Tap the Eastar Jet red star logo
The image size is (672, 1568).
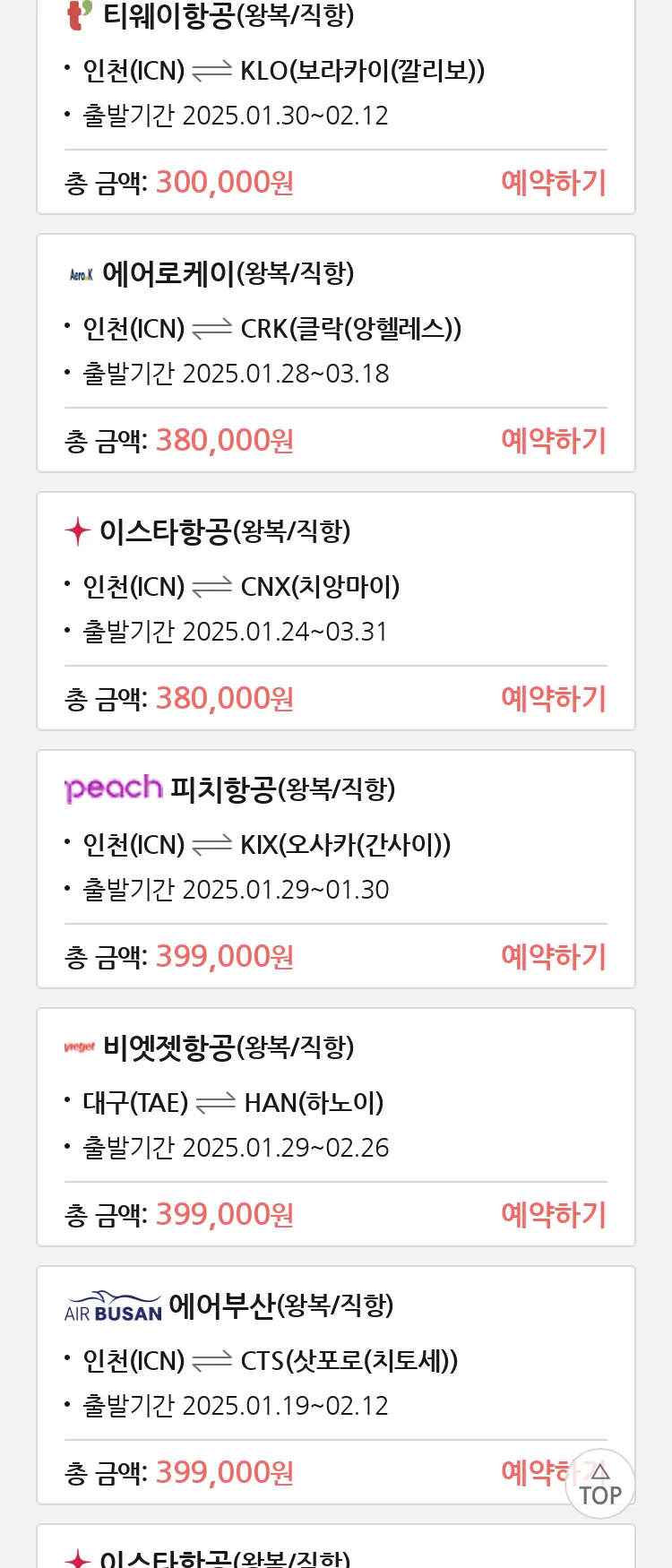tap(78, 530)
